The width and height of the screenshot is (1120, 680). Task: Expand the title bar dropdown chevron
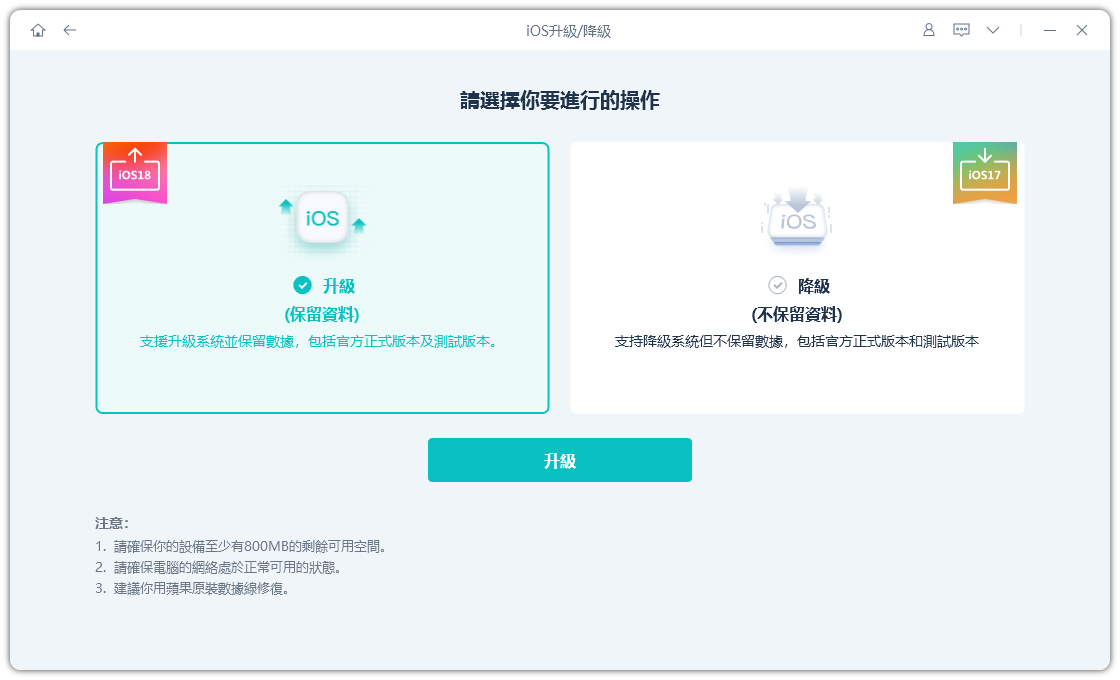(993, 30)
